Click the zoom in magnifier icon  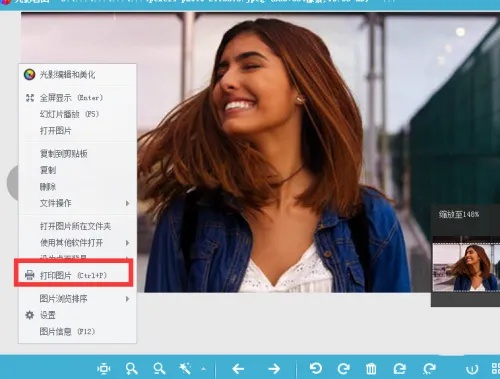[x=132, y=369]
